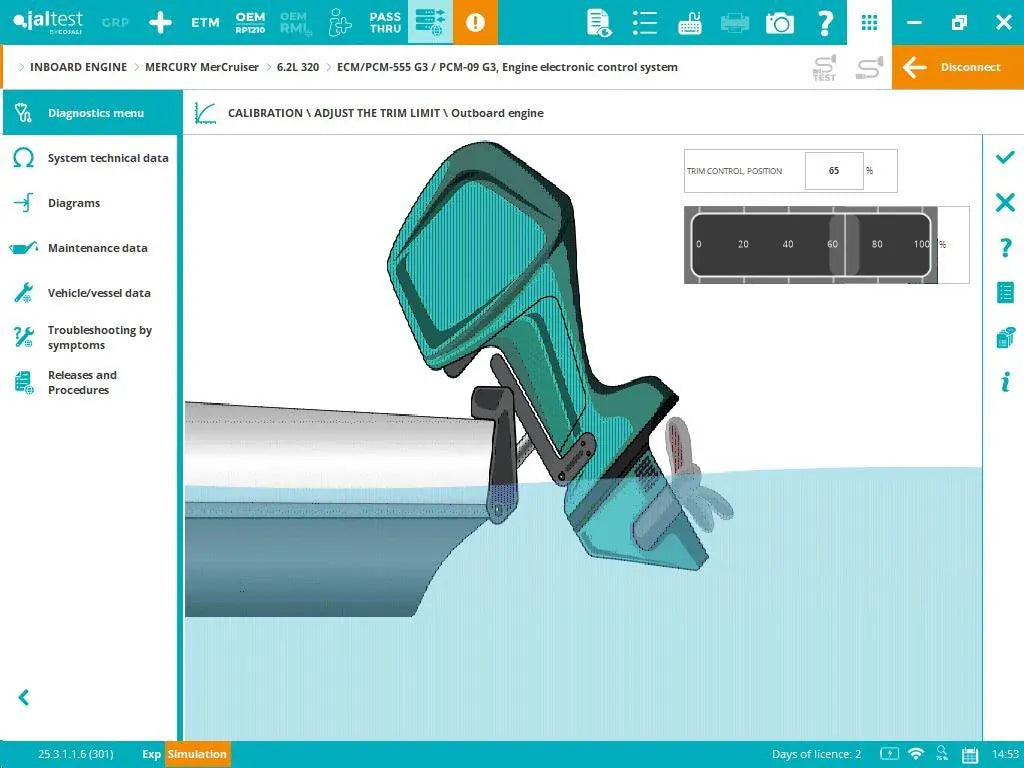Click the help question mark icon

pyautogui.click(x=825, y=22)
